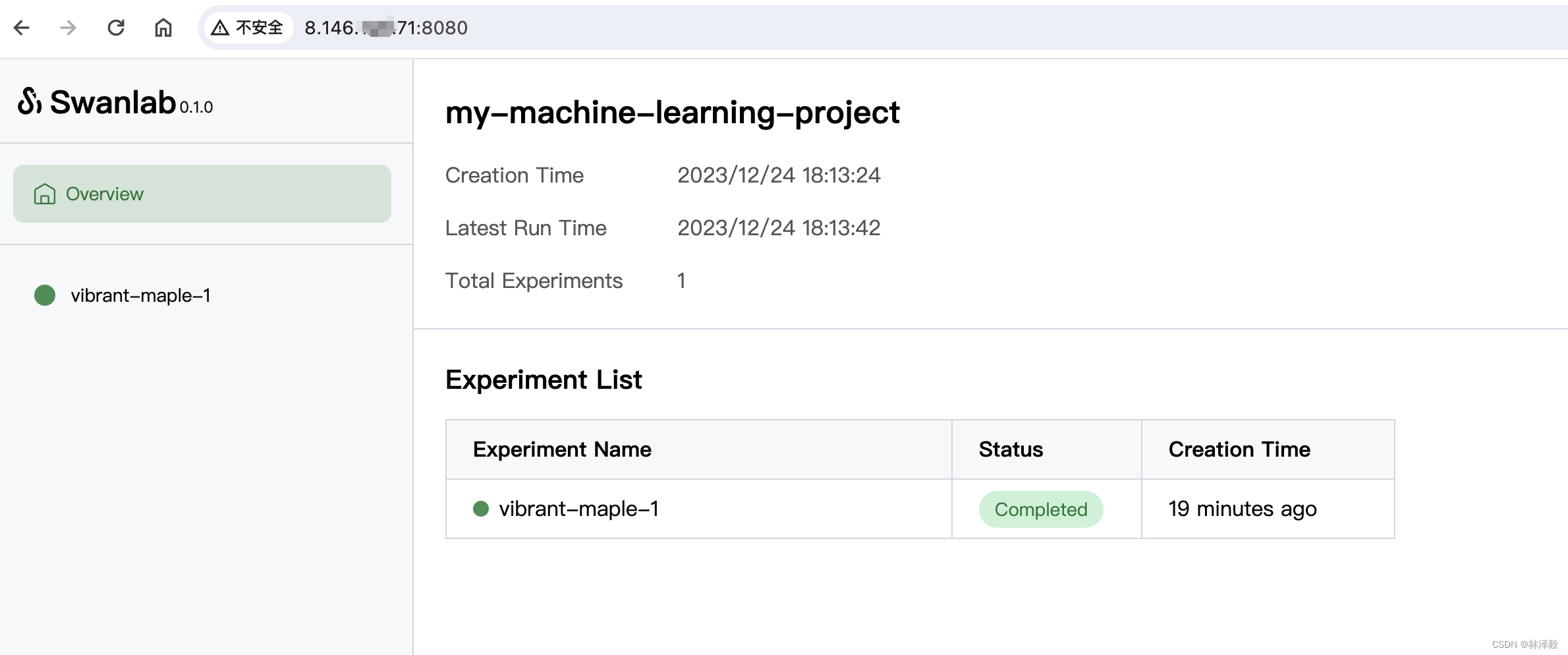1568x655 pixels.
Task: Click the browser forward arrow
Action: point(69,28)
